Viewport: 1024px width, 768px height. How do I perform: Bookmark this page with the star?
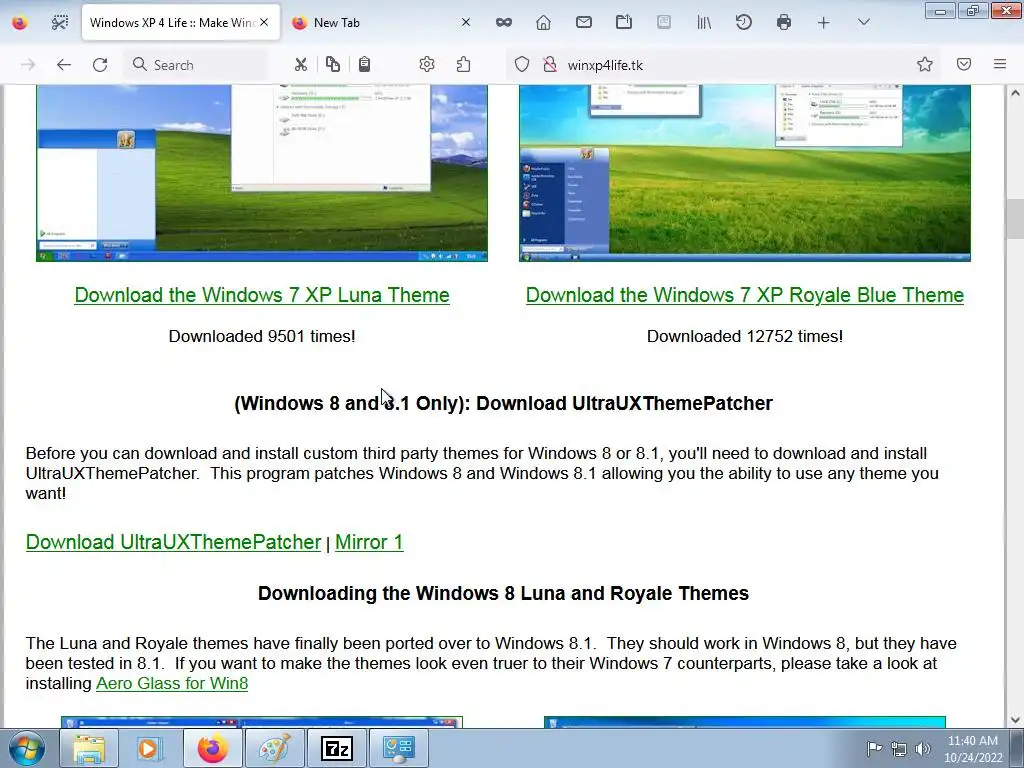pos(925,64)
